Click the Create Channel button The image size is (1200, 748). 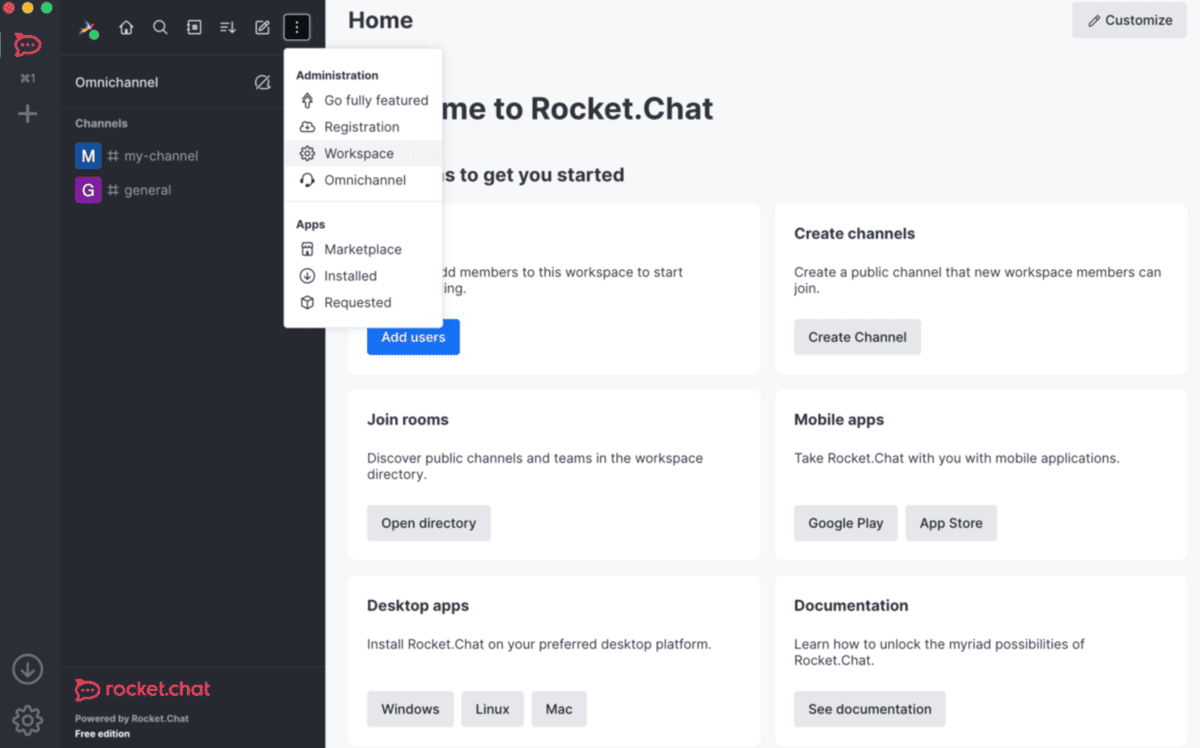(857, 337)
